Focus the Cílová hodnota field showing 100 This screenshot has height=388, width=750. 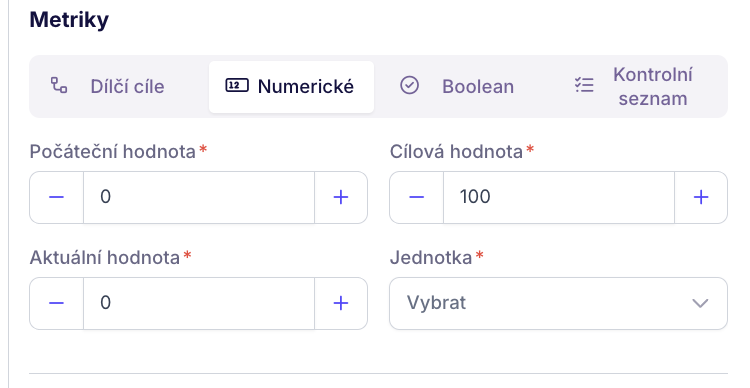pos(559,197)
